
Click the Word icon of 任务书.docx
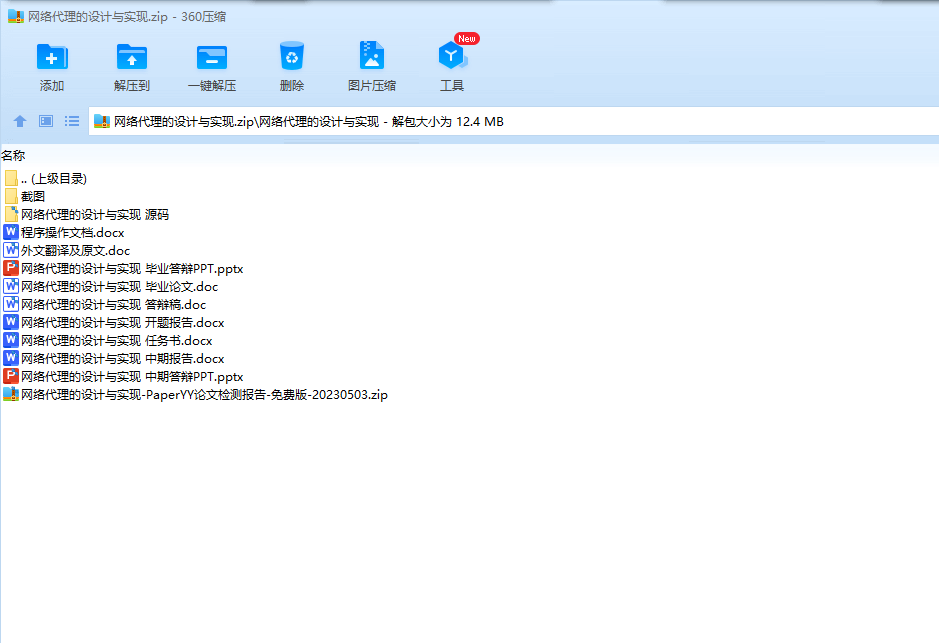[11, 339]
